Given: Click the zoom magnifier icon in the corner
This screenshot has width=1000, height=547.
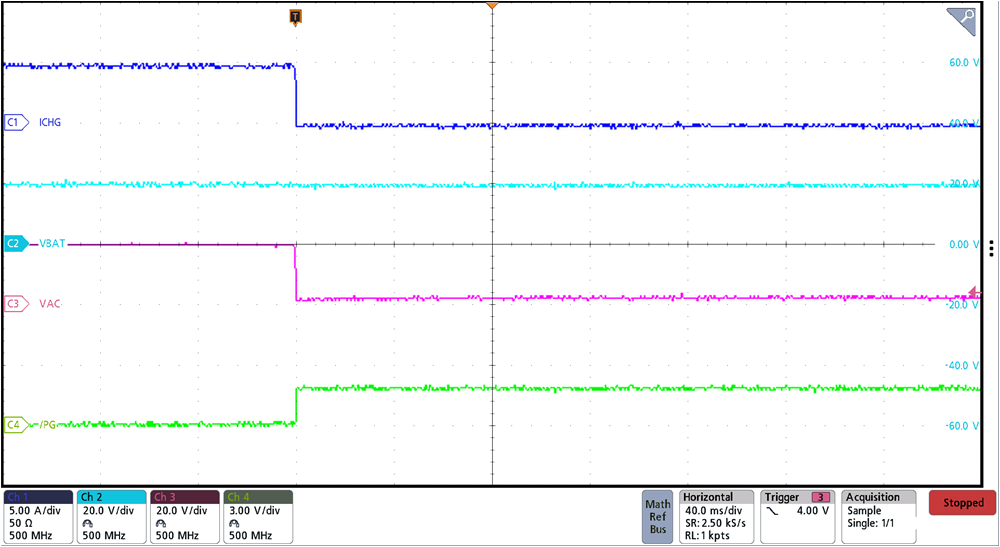Looking at the screenshot, I should (961, 19).
